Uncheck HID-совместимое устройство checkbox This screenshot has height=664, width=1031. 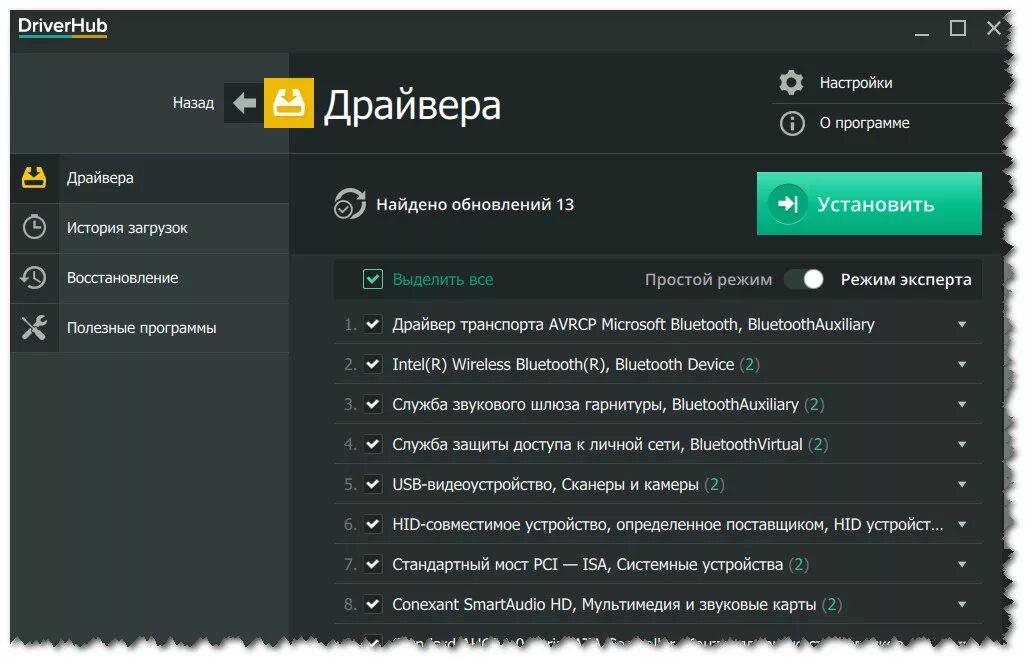click(373, 525)
